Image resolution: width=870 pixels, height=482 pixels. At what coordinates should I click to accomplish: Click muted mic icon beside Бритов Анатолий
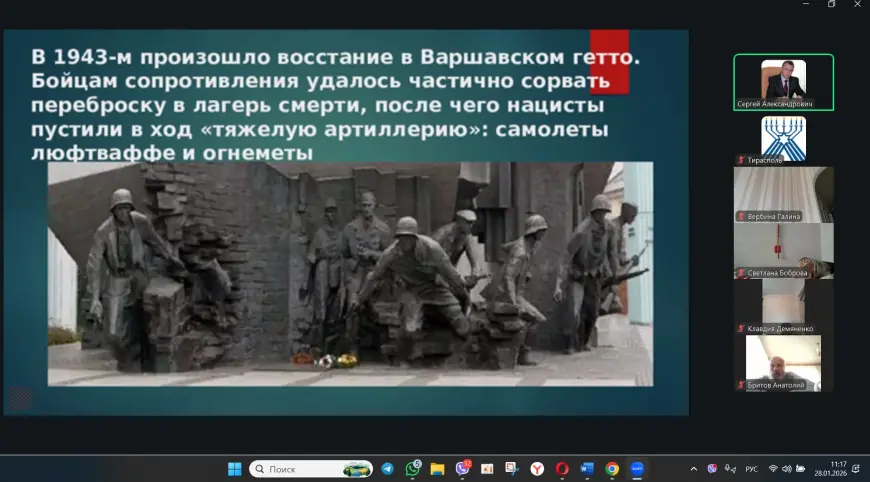(x=741, y=385)
